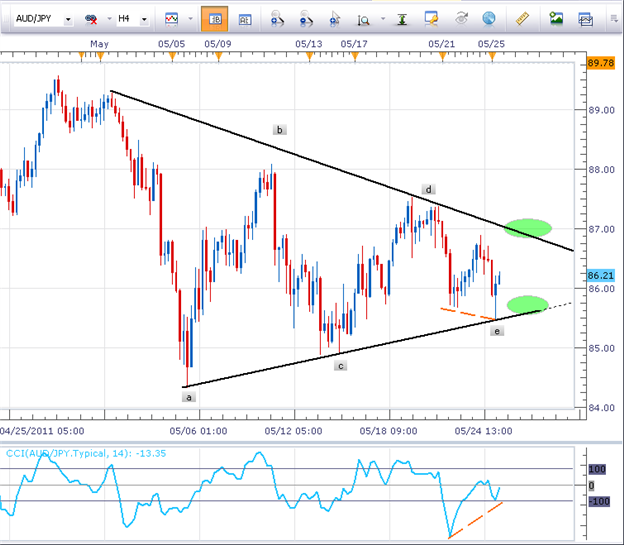Click the label 'e' near lower trendline
The height and width of the screenshot is (545, 624).
[497, 331]
